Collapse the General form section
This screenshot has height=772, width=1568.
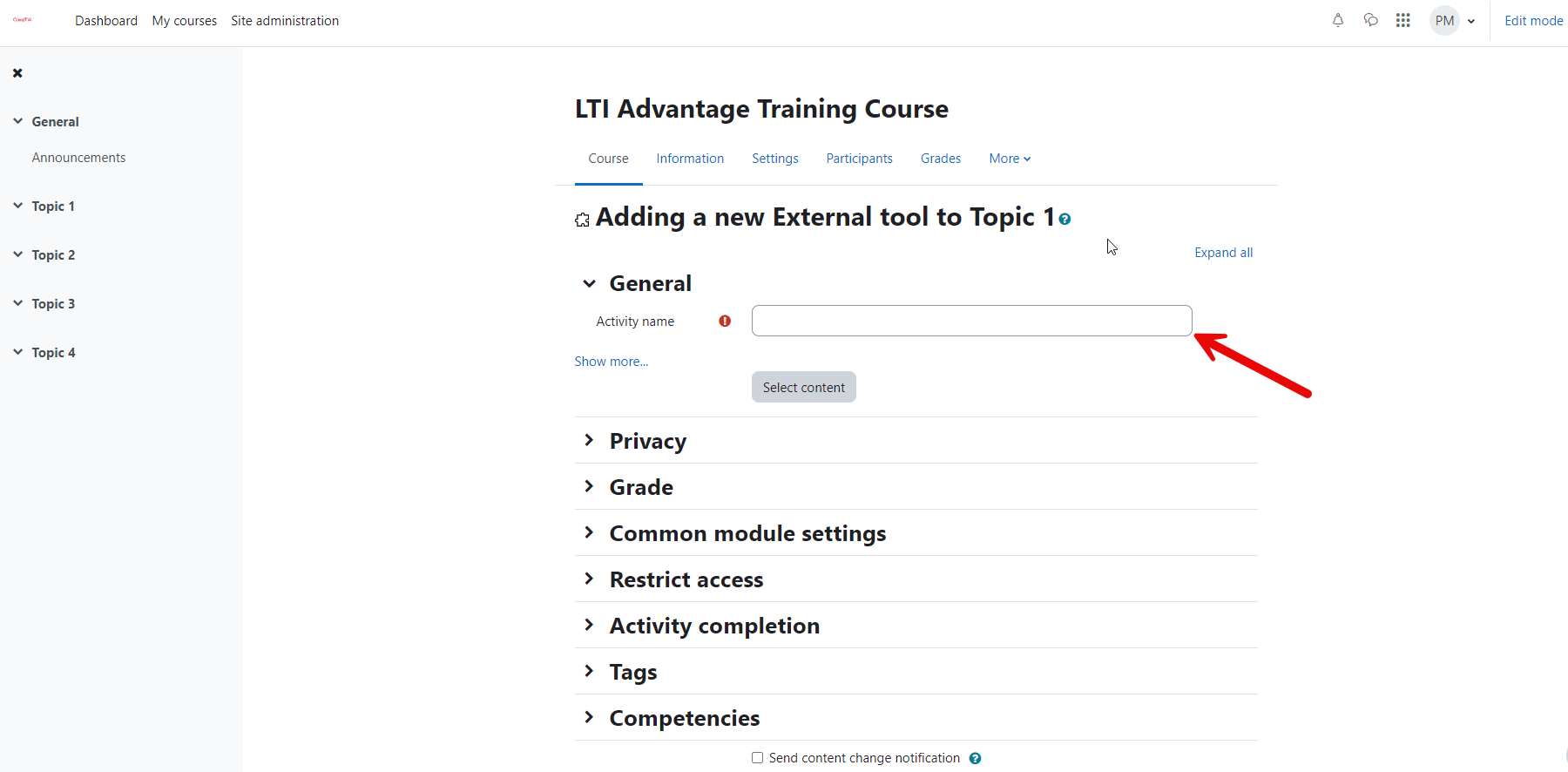(x=590, y=283)
